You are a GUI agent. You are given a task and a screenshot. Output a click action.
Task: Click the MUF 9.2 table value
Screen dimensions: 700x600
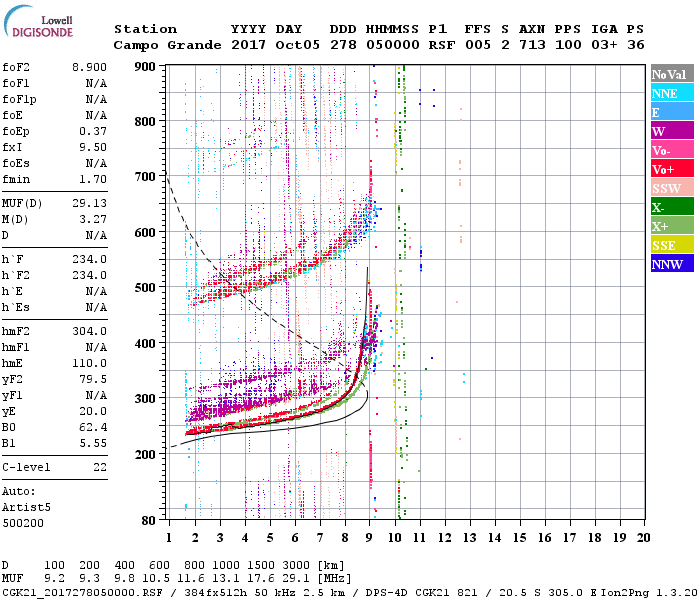coord(54,579)
